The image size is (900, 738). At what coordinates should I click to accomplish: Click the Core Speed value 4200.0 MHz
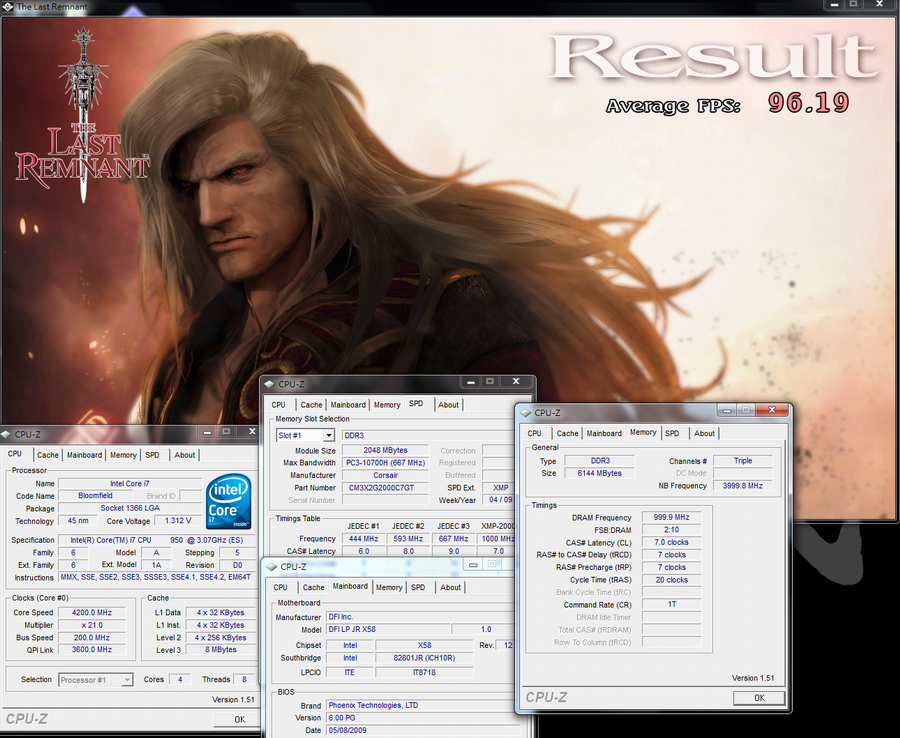tap(92, 612)
